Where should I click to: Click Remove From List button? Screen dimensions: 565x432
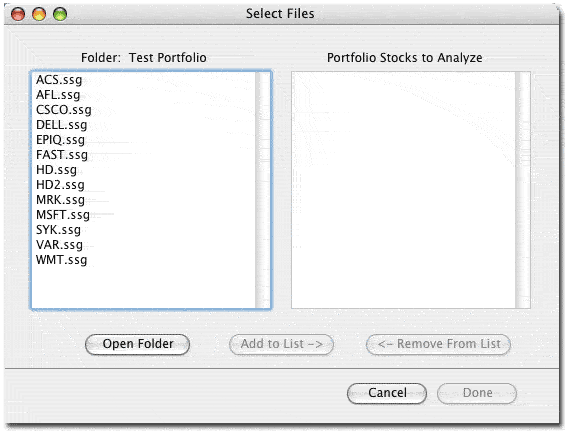(x=439, y=344)
